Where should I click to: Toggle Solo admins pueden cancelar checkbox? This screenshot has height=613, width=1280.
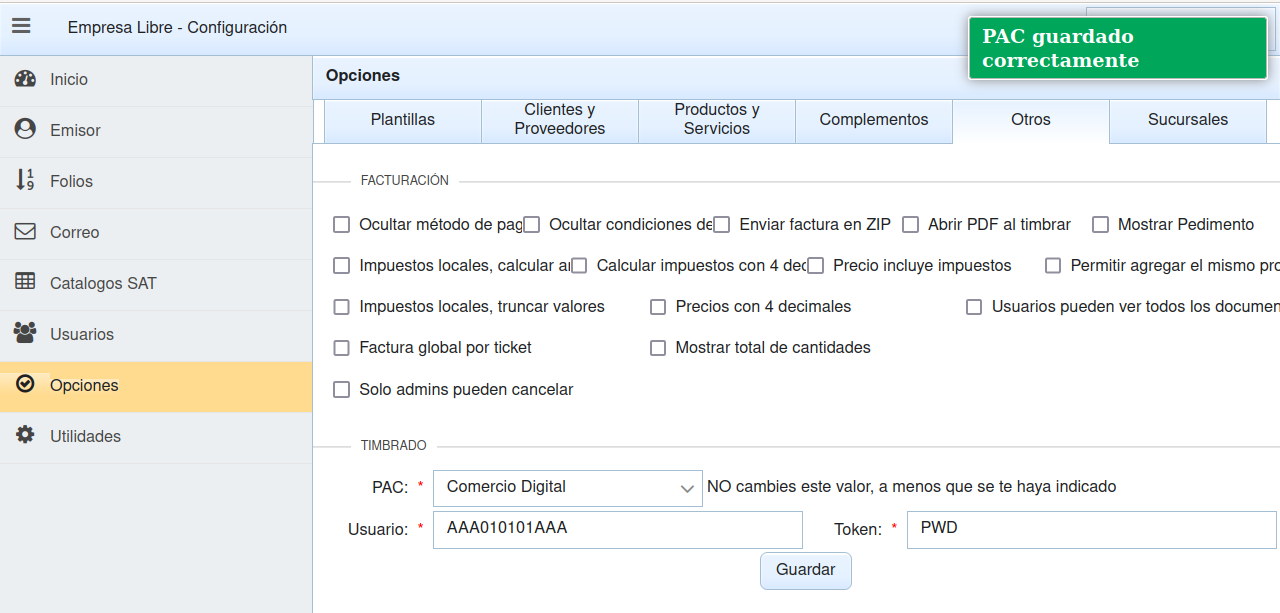coord(341,390)
